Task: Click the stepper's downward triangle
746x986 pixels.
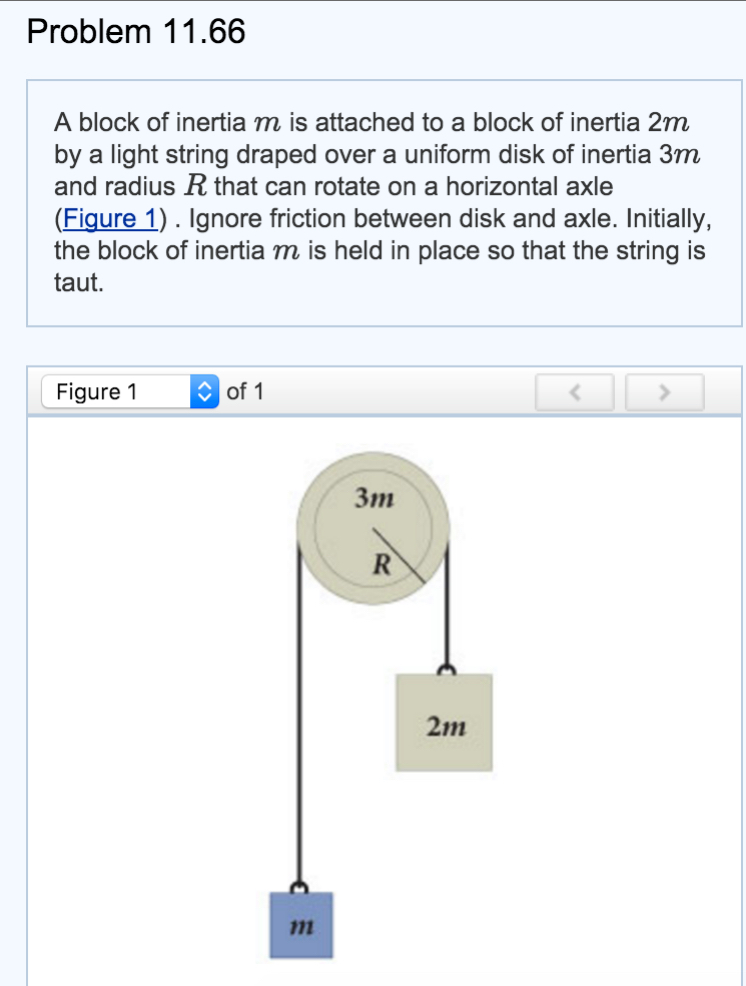Action: [203, 396]
